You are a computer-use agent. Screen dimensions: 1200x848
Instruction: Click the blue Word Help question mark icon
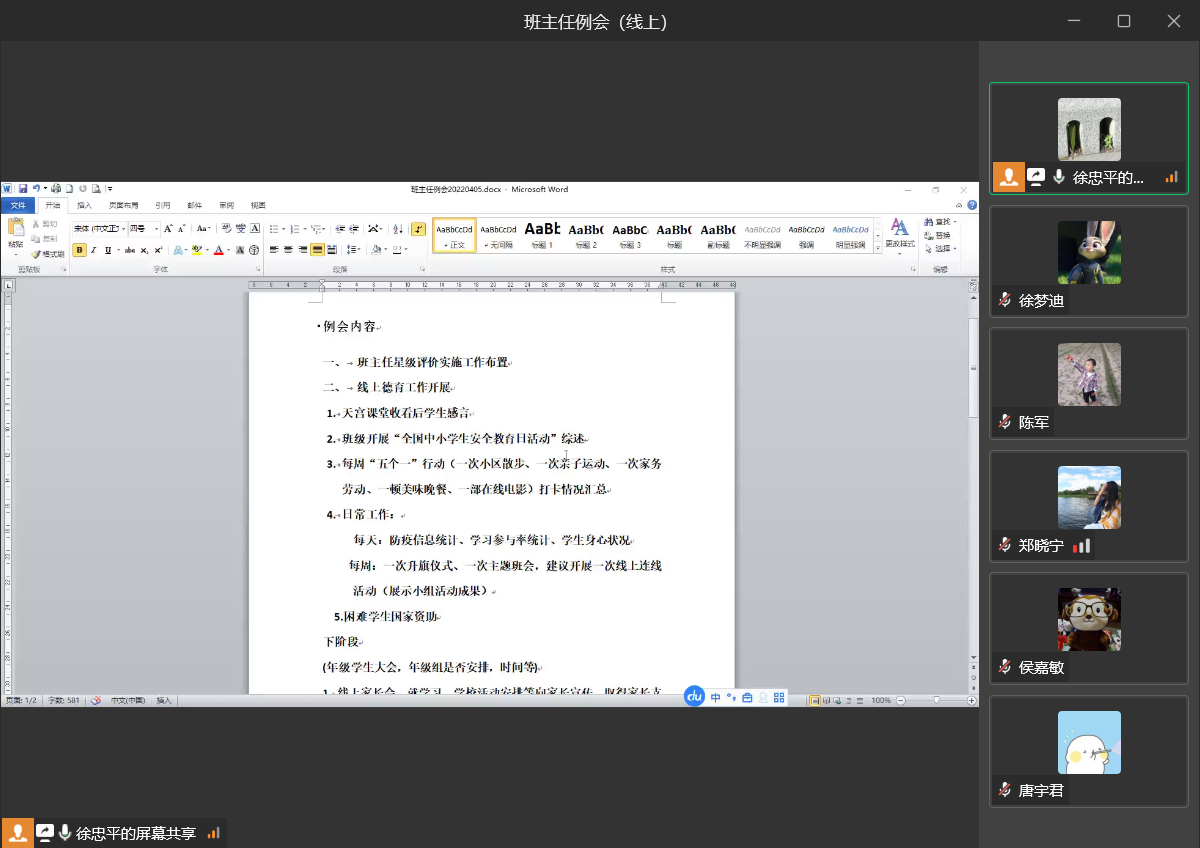click(972, 205)
